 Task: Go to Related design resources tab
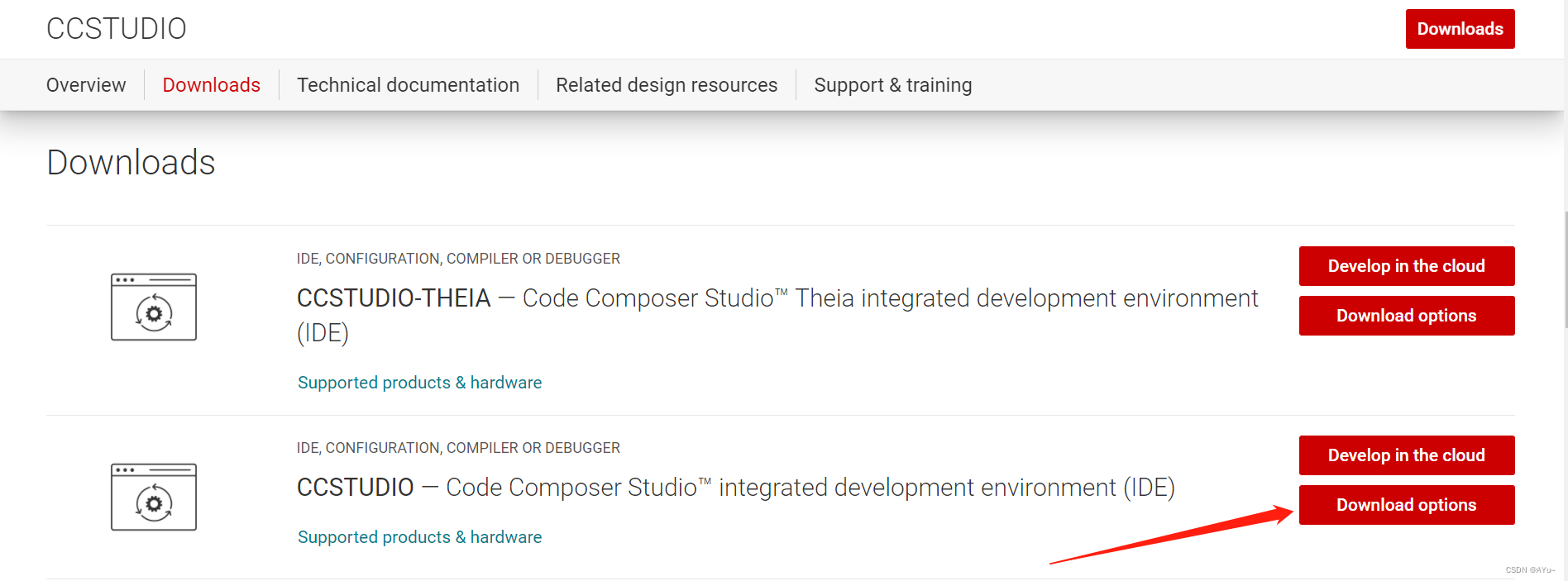pos(667,85)
